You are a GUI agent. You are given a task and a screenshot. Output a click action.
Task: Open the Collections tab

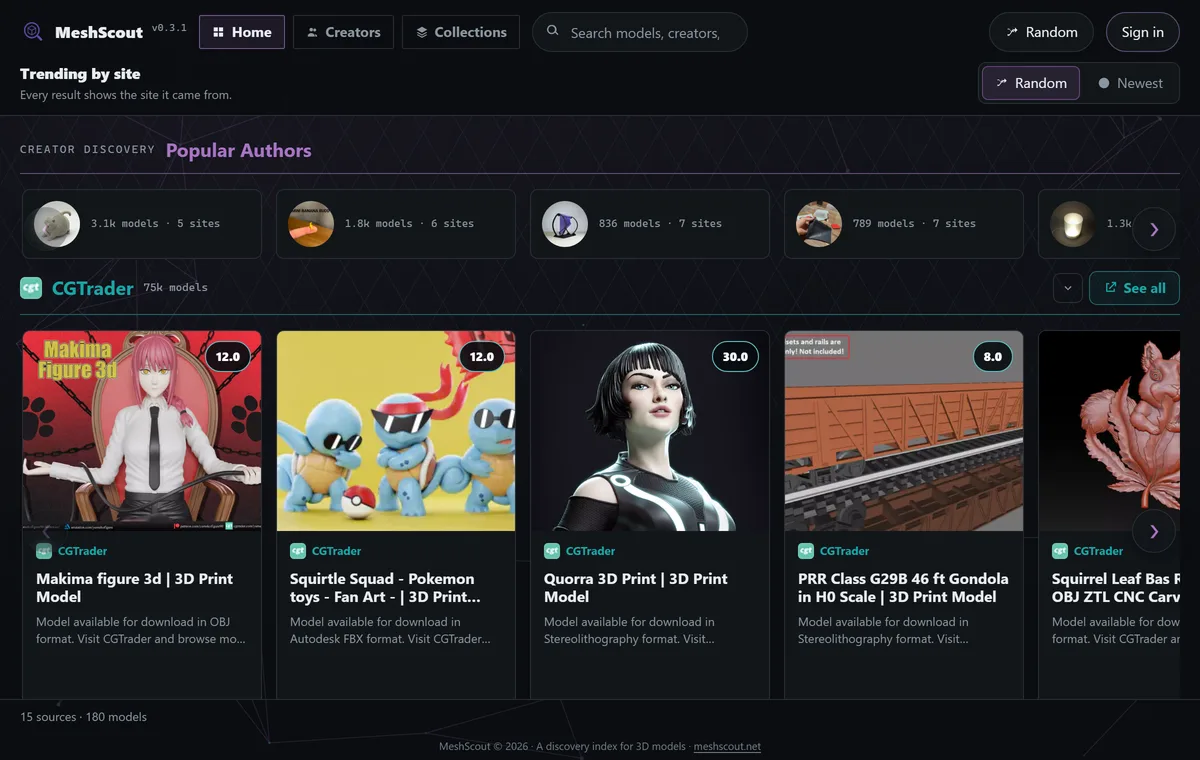461,32
